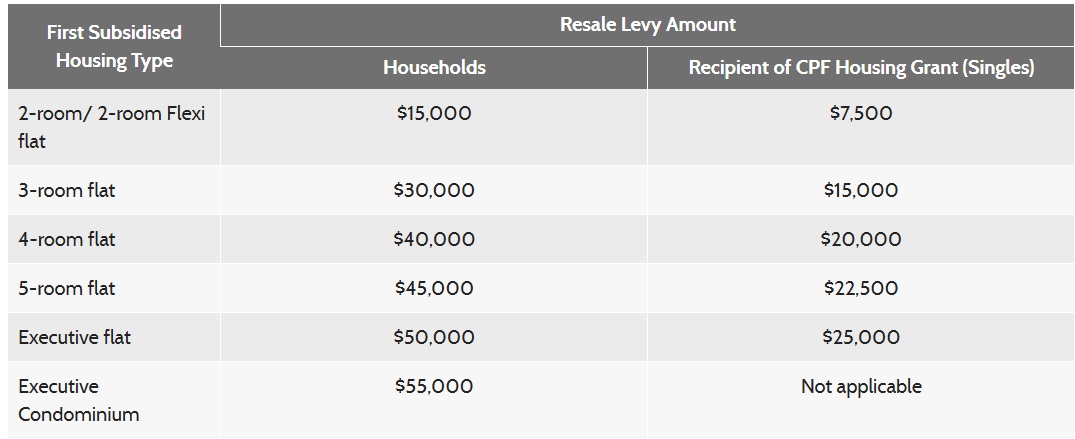Click the 'First Subsidised Housing Type' header
Image resolution: width=1075 pixels, height=439 pixels.
[114, 47]
